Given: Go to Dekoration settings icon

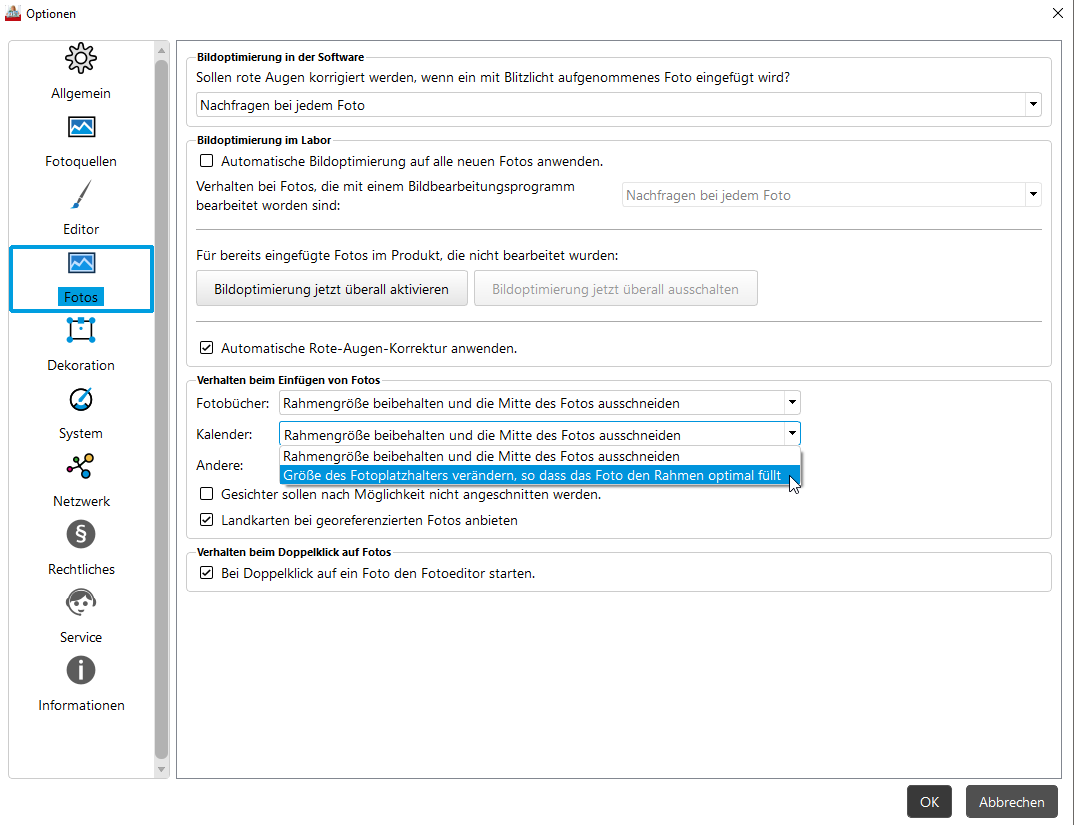Looking at the screenshot, I should (x=81, y=331).
